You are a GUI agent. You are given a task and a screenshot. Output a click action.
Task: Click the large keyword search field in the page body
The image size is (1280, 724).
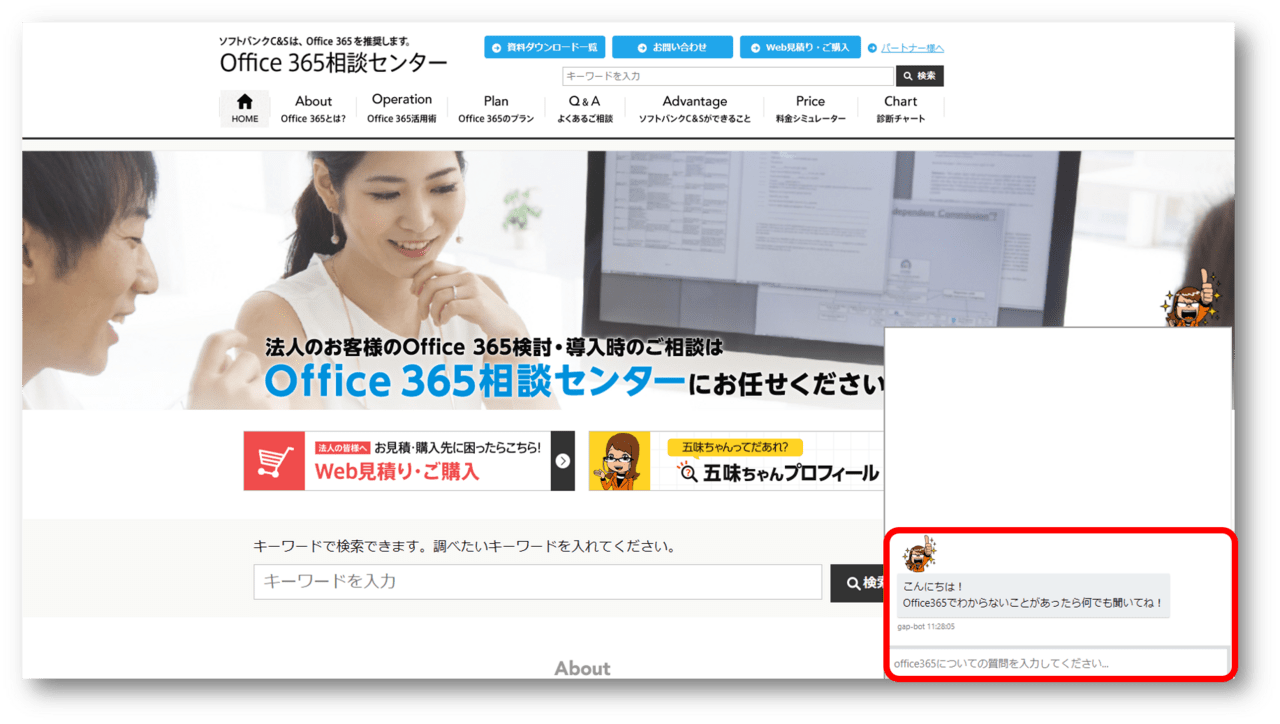537,582
